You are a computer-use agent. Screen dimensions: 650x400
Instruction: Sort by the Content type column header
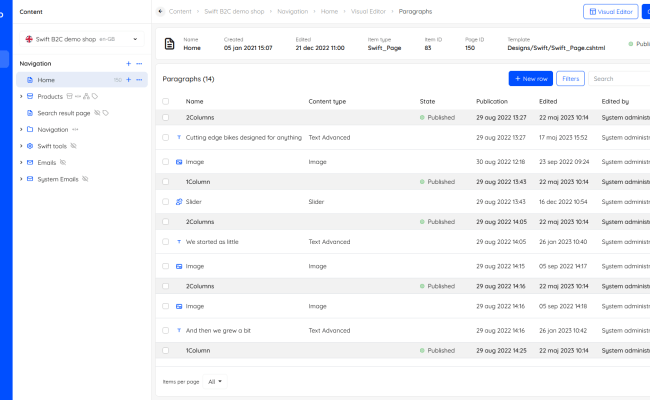point(327,101)
